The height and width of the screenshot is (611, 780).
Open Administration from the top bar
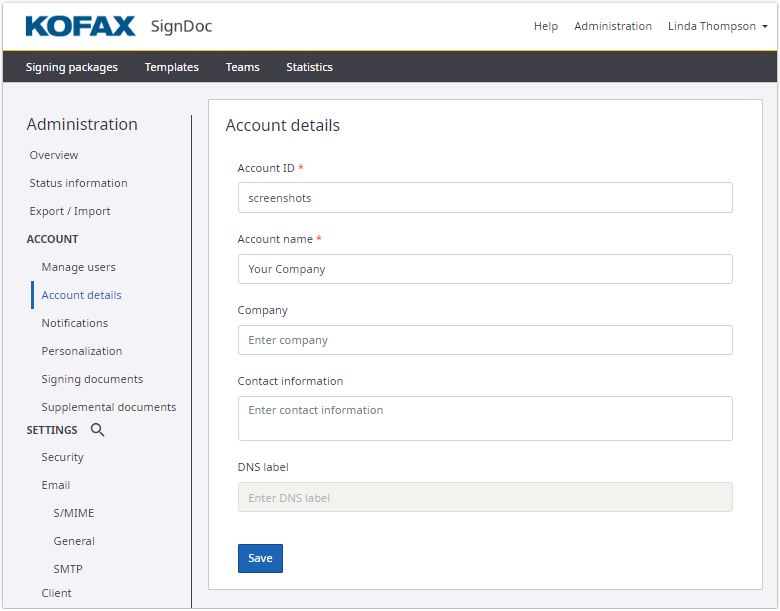[x=612, y=26]
